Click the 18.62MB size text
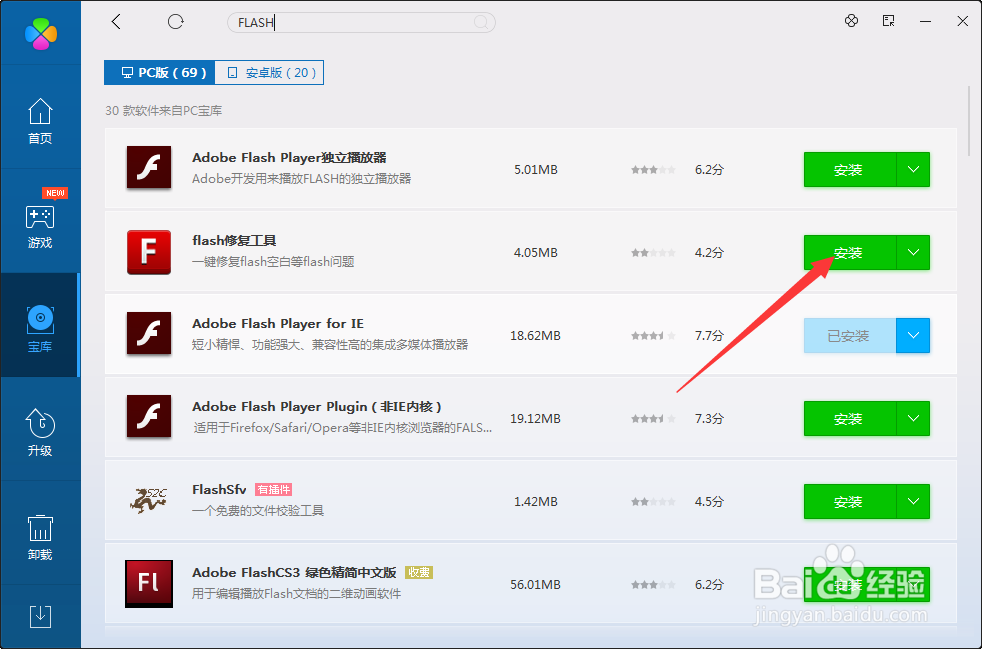Image resolution: width=982 pixels, height=649 pixels. [x=535, y=336]
